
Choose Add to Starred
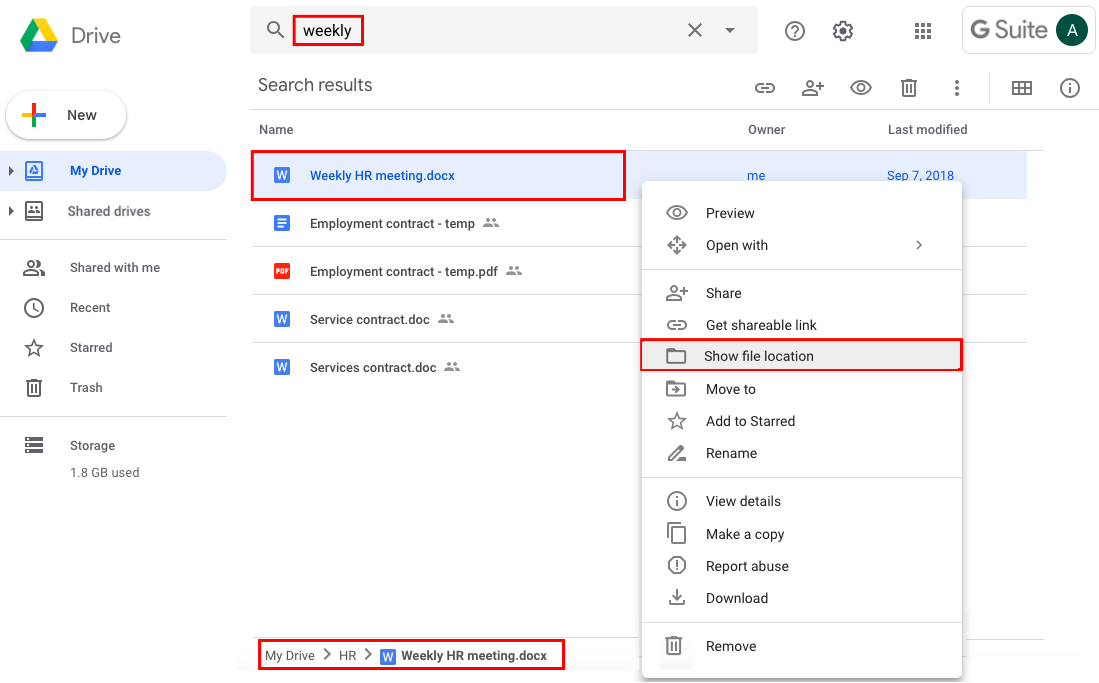coord(801,421)
